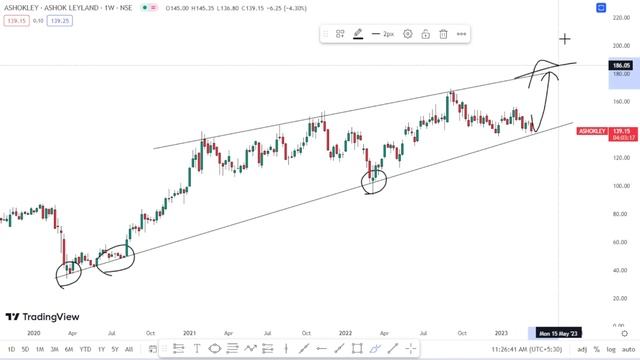Open the three-dots more menu in drawing toolbar
This screenshot has height=360, width=640.
click(x=461, y=34)
